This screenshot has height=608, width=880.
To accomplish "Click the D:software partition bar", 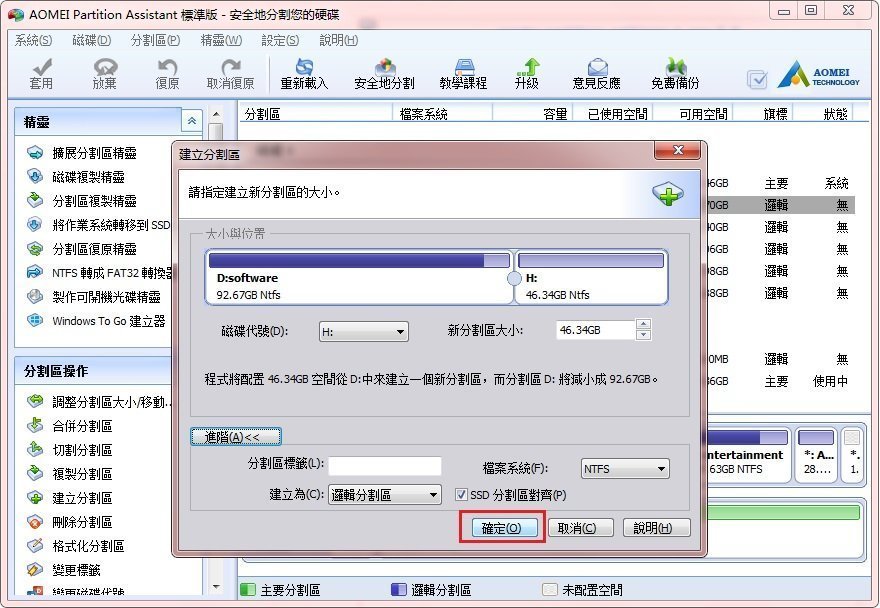I will click(359, 277).
